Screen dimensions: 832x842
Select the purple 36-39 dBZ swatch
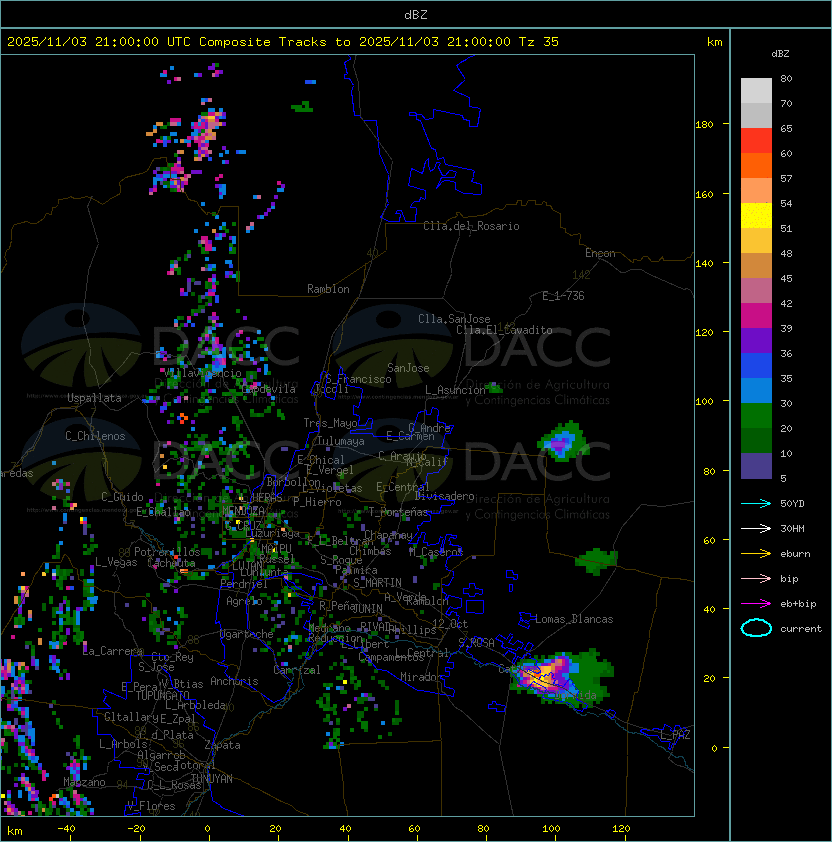[x=756, y=341]
